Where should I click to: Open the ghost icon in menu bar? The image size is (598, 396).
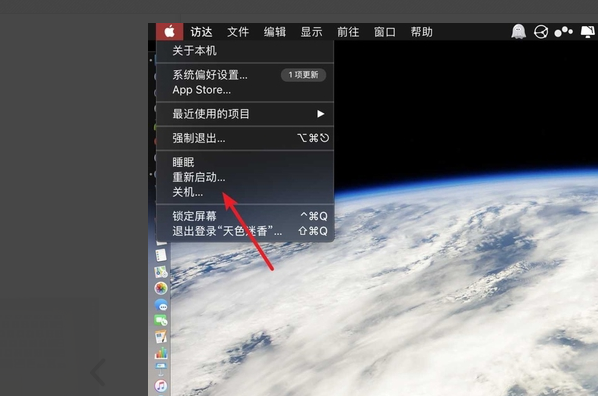518,32
